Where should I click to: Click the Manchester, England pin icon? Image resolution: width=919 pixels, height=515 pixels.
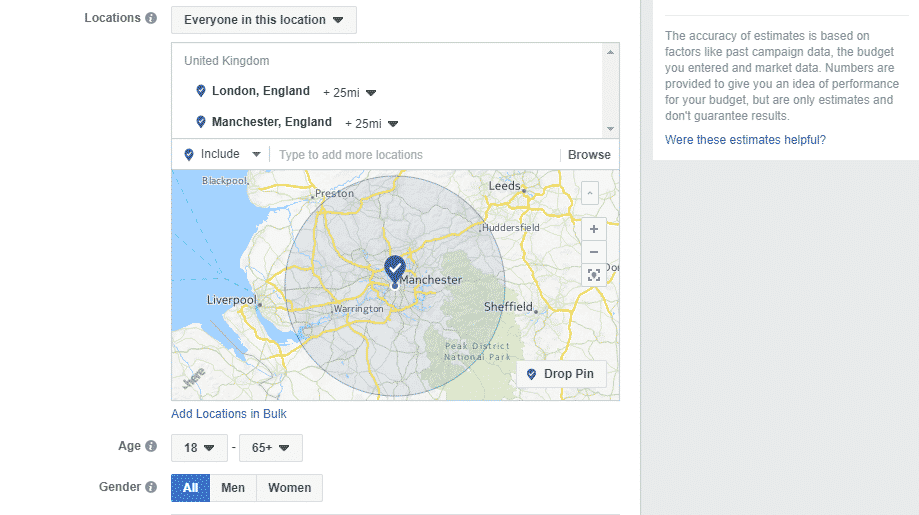200,122
